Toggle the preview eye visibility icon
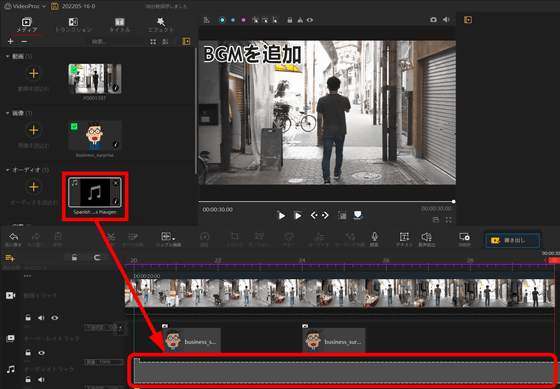The image size is (560, 389). point(310,20)
